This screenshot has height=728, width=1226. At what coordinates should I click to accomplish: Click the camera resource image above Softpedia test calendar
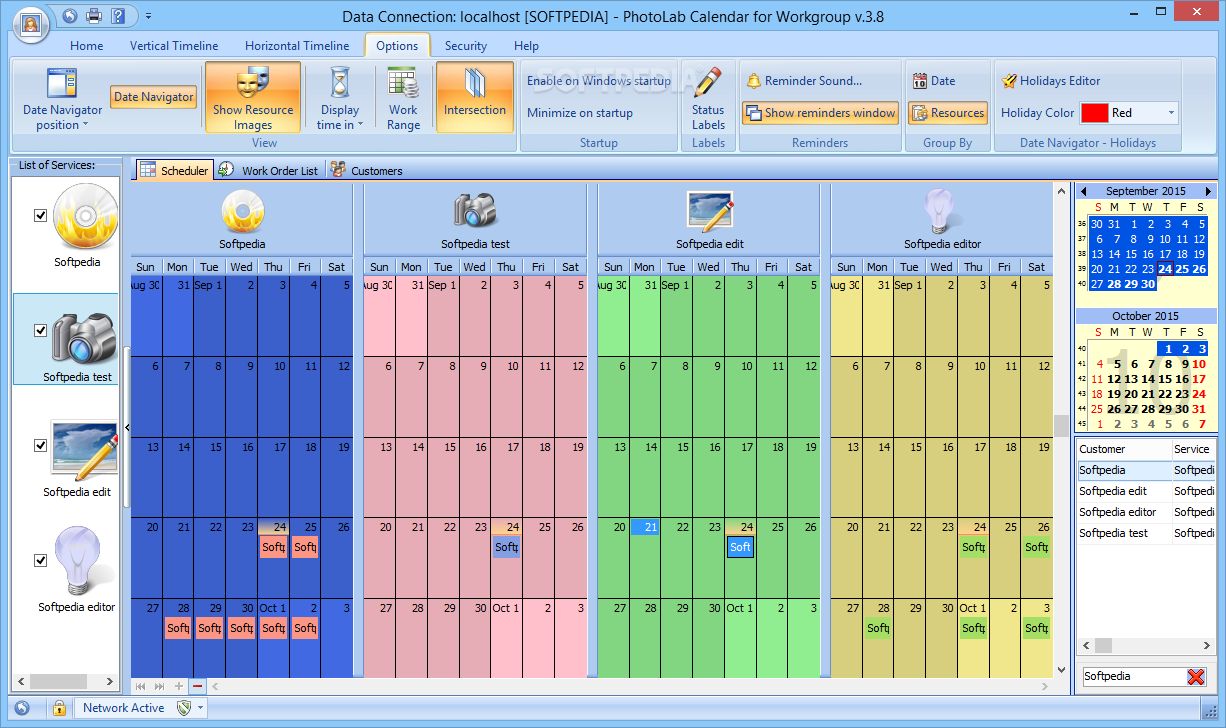[x=475, y=210]
